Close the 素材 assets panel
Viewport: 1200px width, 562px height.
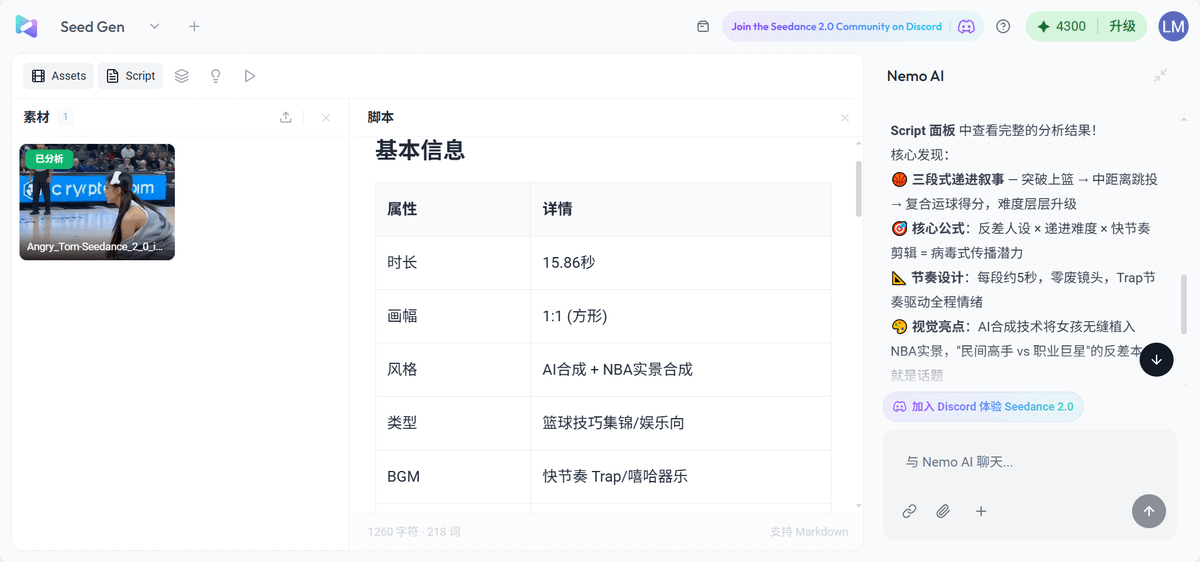(x=326, y=118)
